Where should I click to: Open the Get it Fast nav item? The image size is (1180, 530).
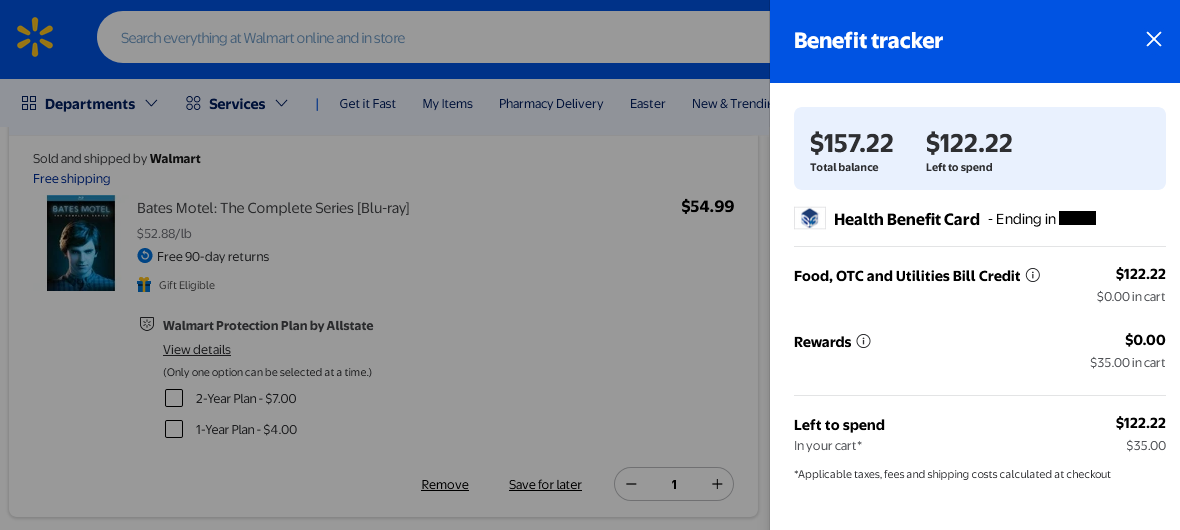pyautogui.click(x=367, y=104)
